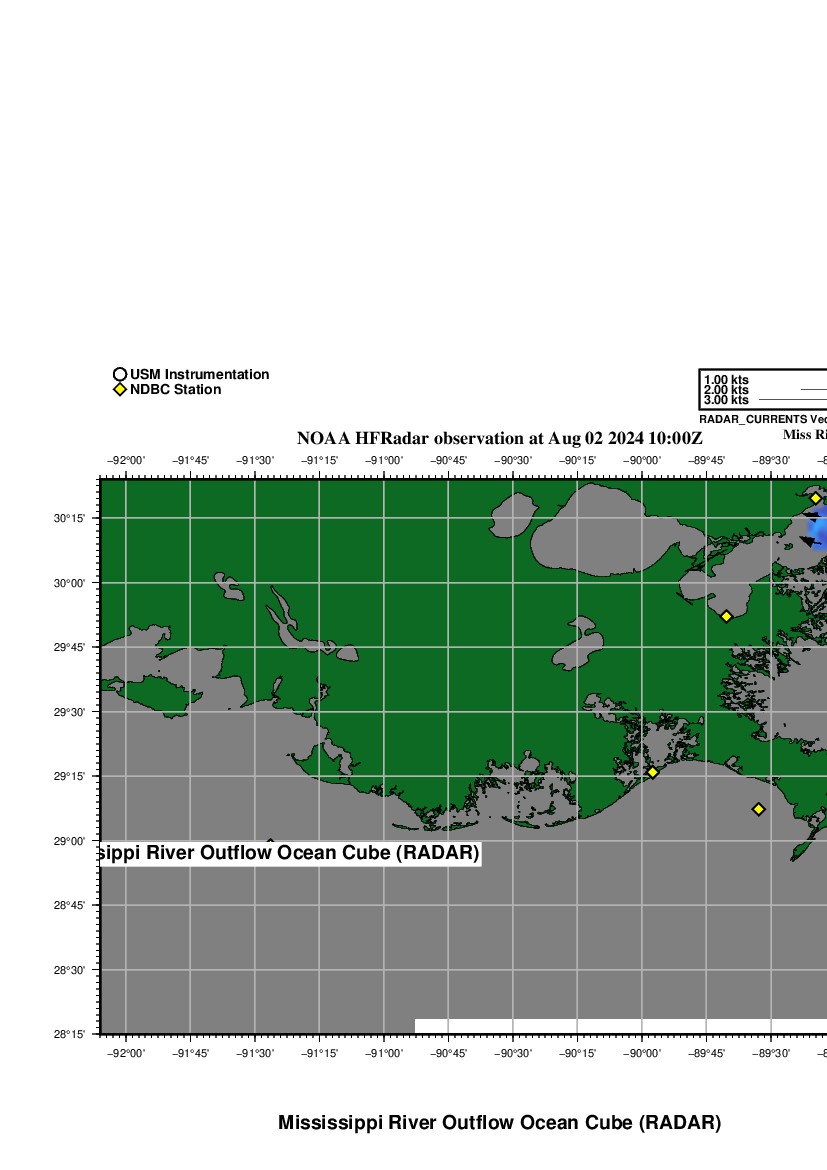Click the USM Instrumentation circle legend icon

tap(120, 375)
